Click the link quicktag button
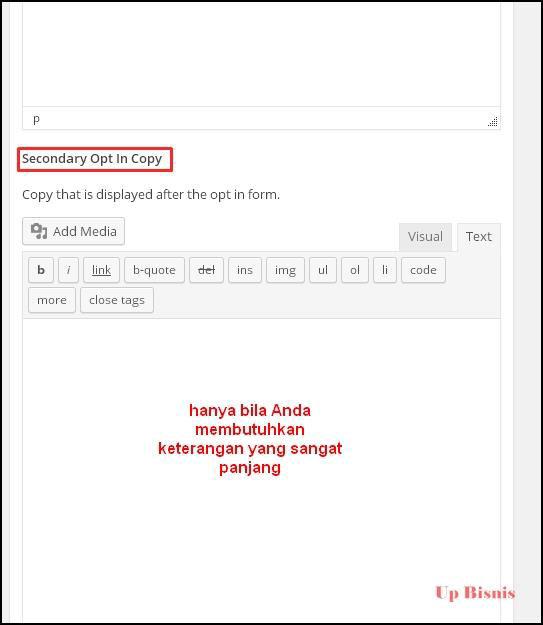This screenshot has height=625, width=543. pyautogui.click(x=101, y=270)
